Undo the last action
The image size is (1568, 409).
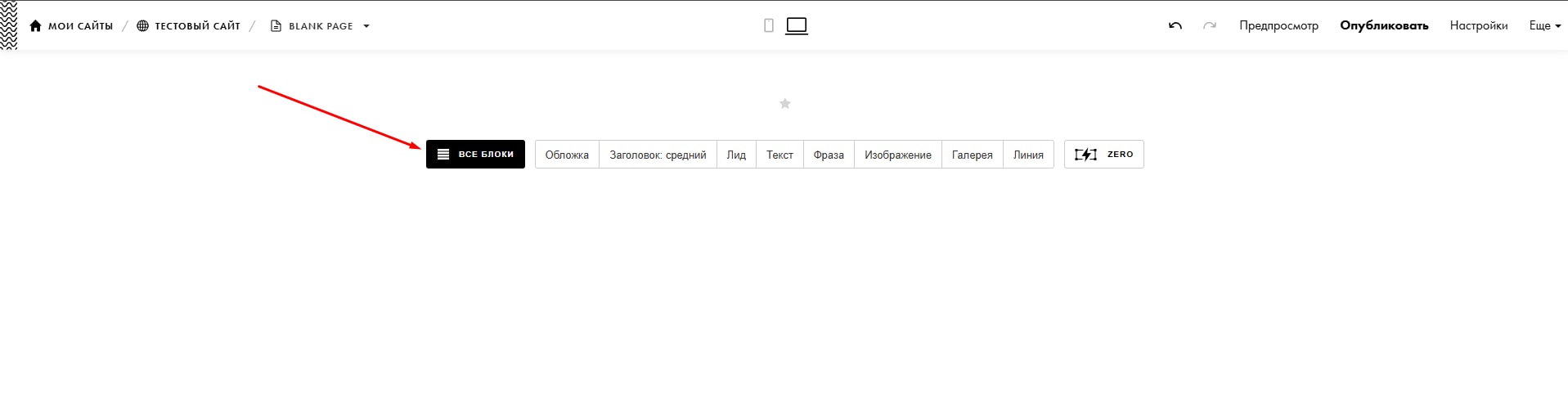(x=1175, y=26)
